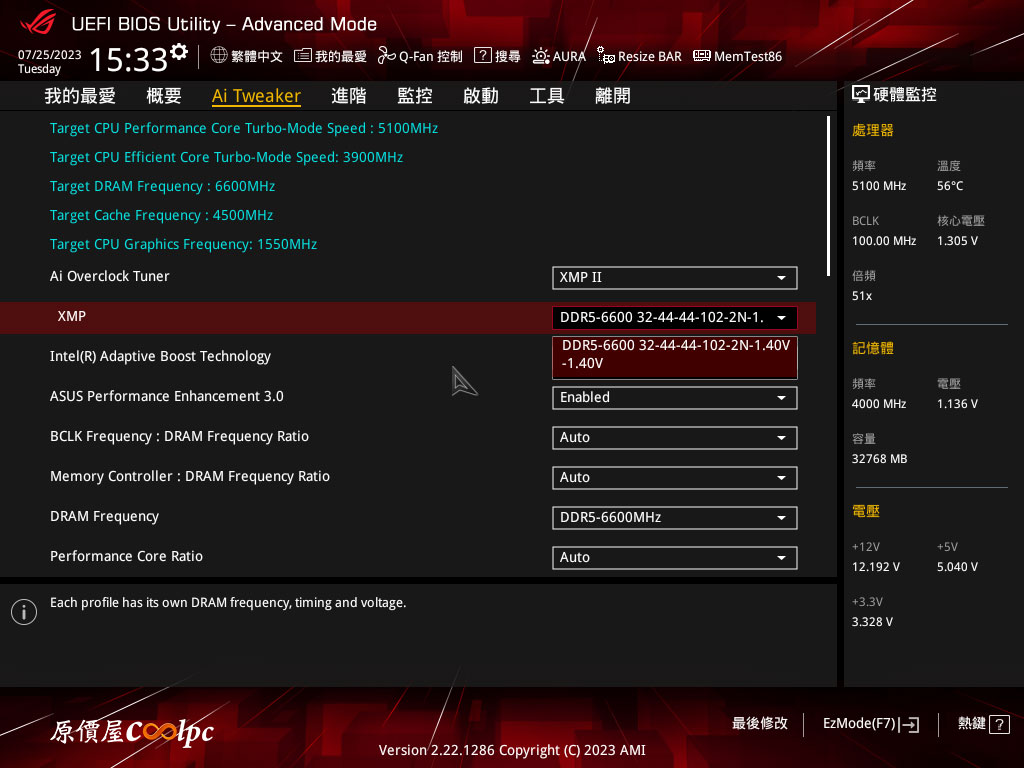This screenshot has height=768, width=1024.
Task: Click Target CPU Graphics Frequency: 1550MHz text
Action: coord(184,244)
